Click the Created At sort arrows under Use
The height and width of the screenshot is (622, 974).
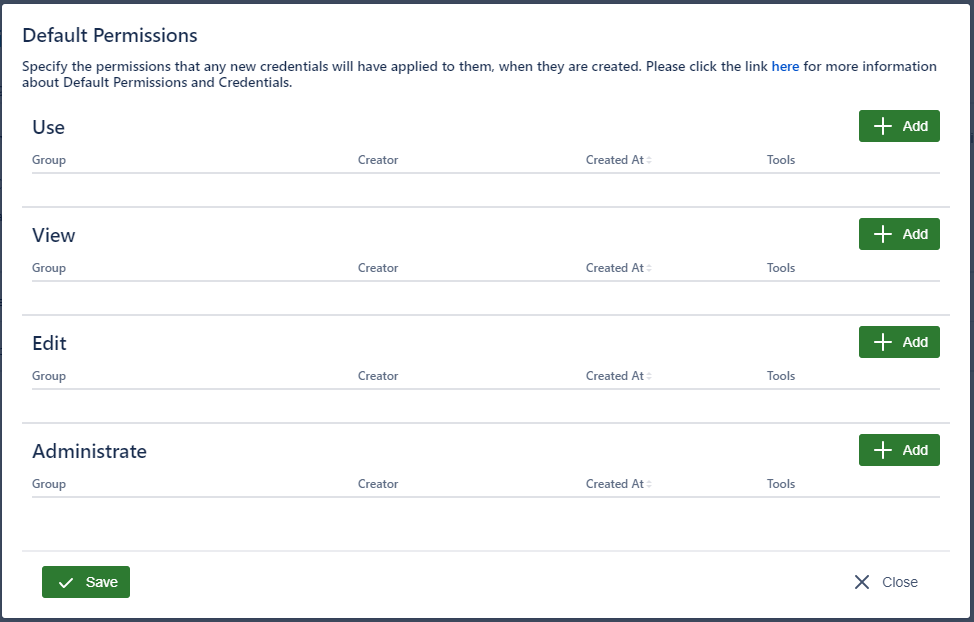coord(649,161)
